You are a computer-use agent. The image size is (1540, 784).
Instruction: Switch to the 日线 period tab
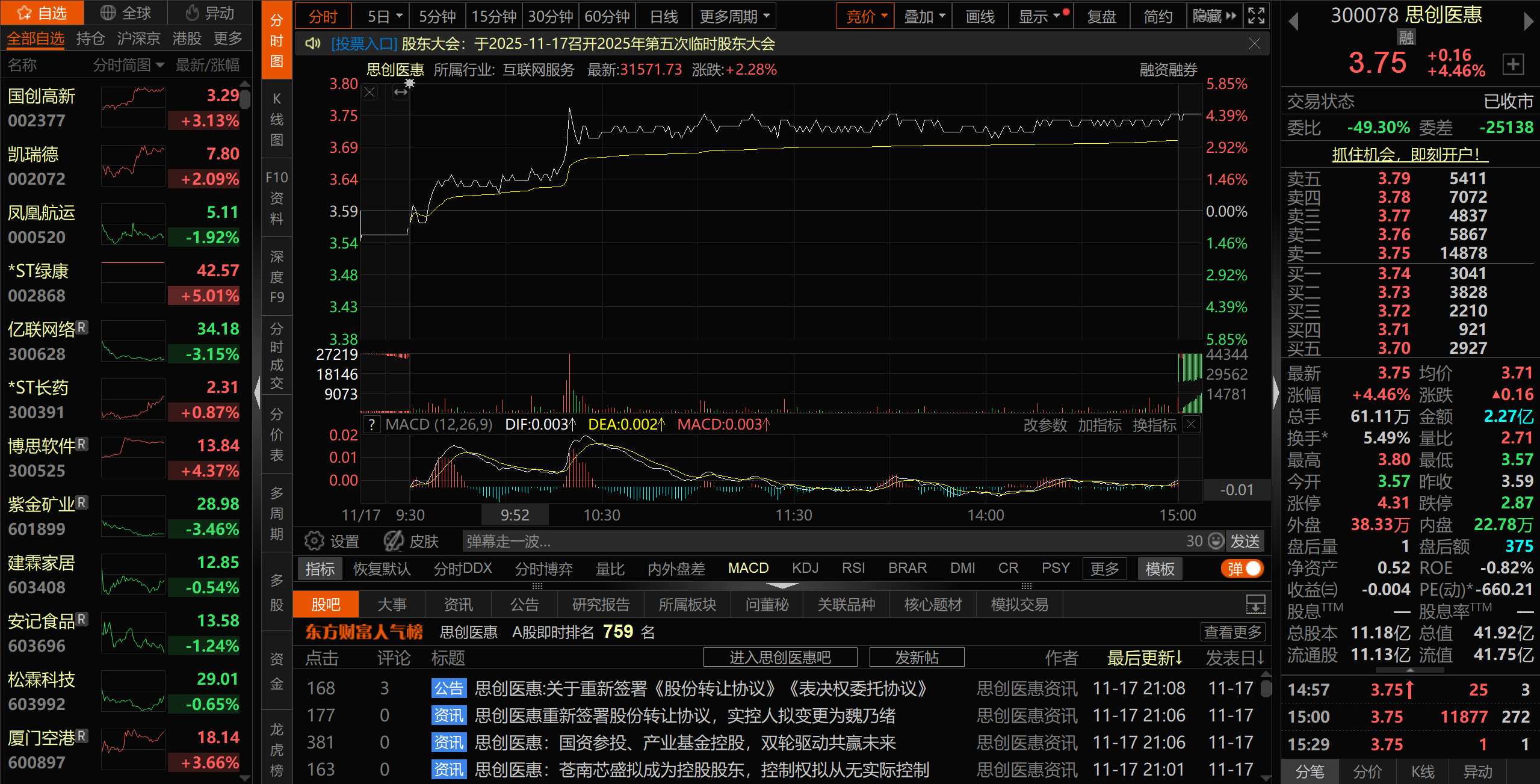[x=664, y=16]
